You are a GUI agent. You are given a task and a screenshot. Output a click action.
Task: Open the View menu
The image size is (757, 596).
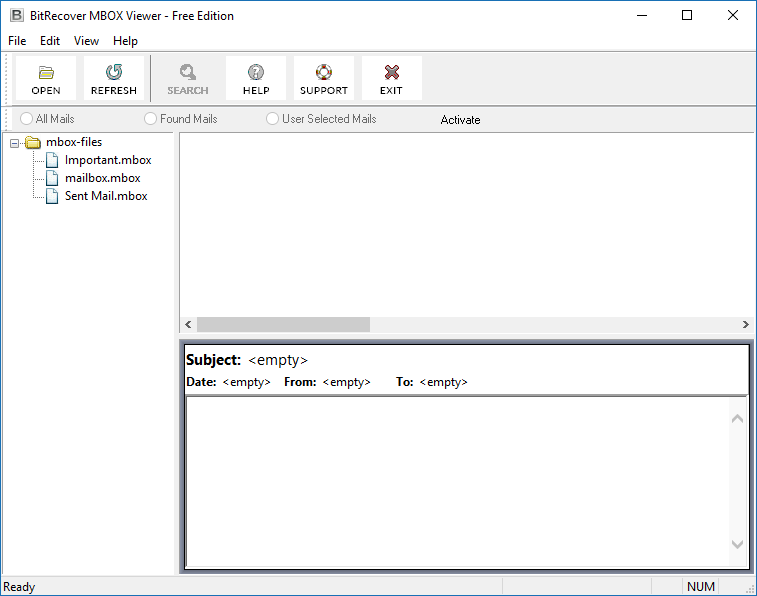click(86, 41)
